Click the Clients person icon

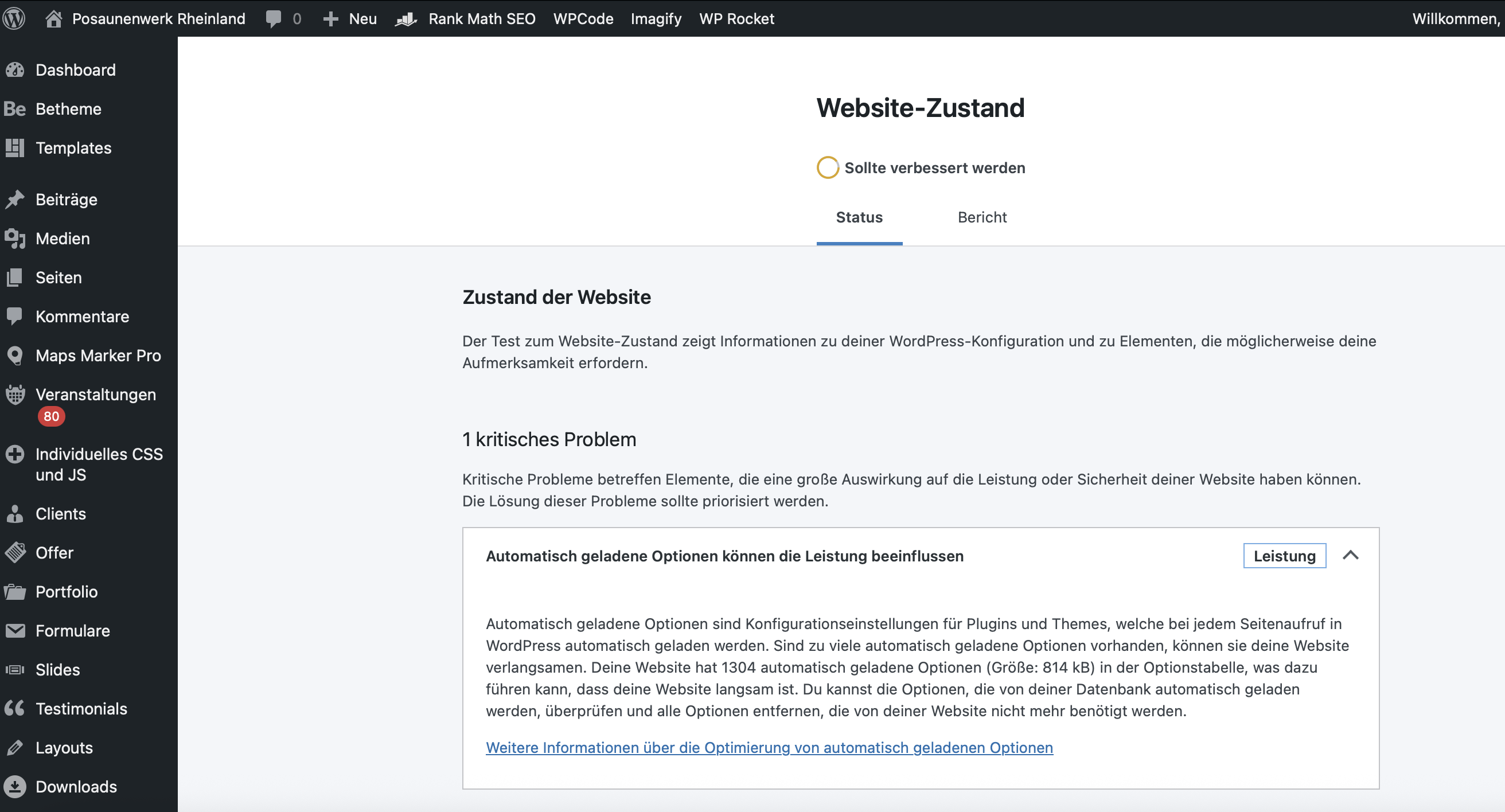point(14,514)
